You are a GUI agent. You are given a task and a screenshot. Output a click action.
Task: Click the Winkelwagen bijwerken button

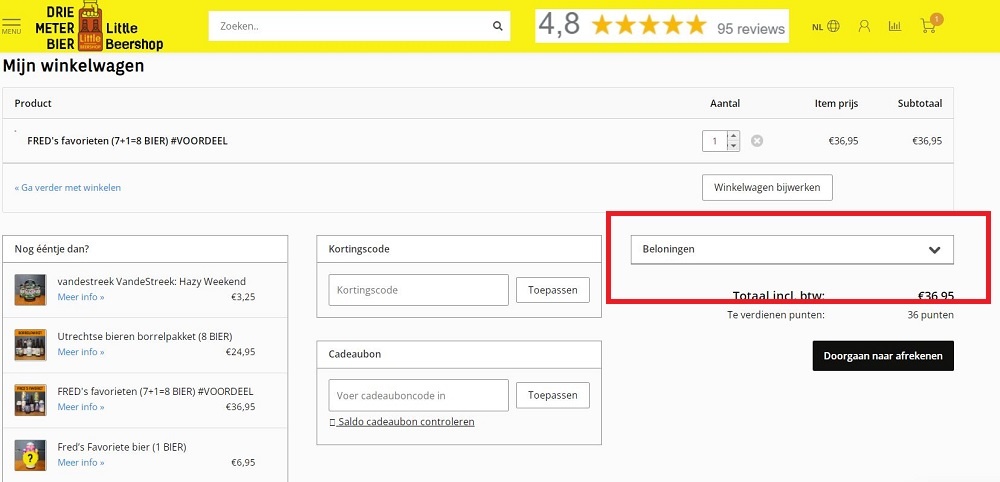[767, 187]
